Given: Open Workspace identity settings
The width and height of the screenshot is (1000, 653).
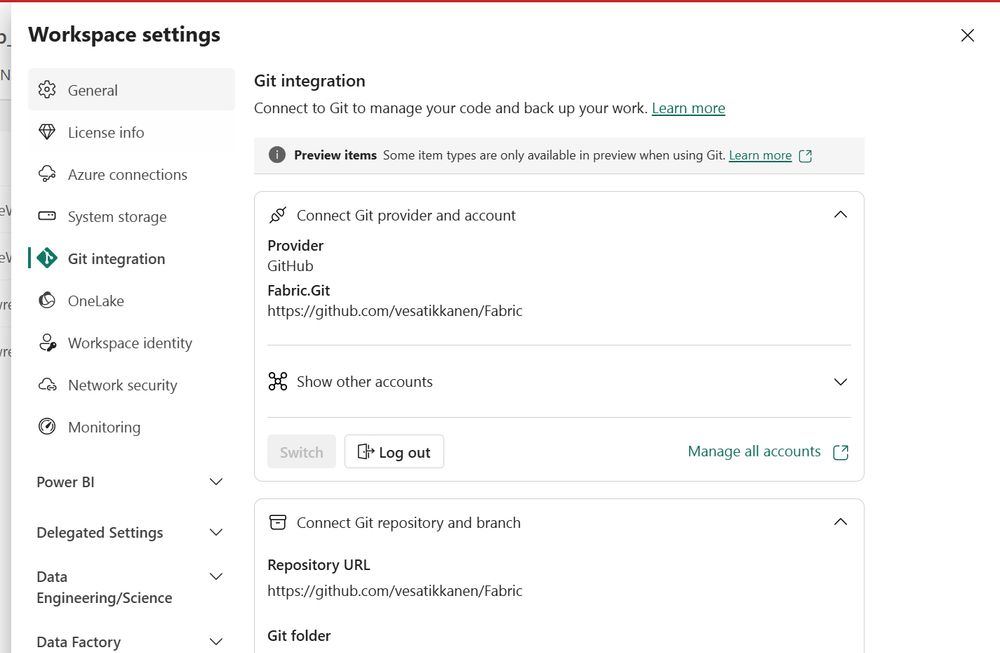Looking at the screenshot, I should (131, 342).
